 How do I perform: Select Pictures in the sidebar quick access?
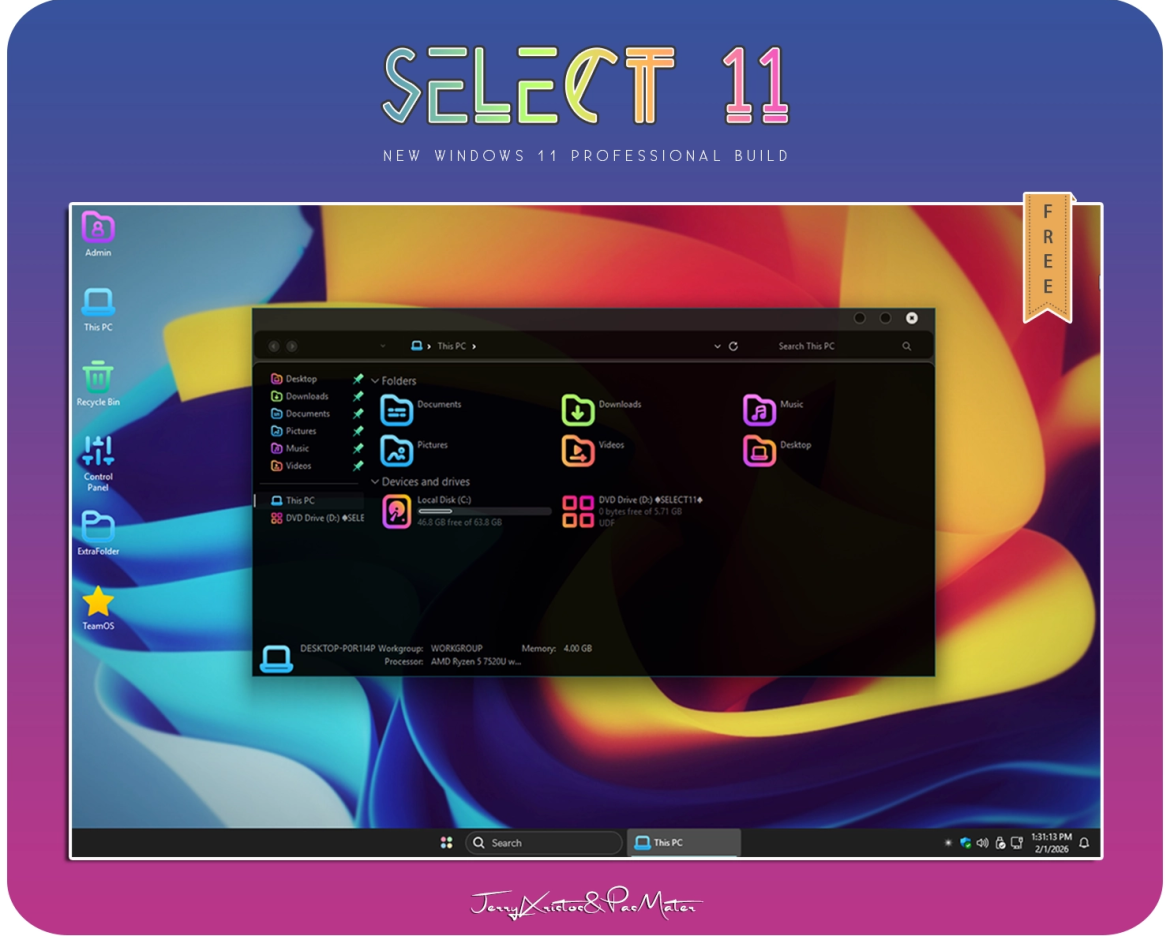coord(300,431)
